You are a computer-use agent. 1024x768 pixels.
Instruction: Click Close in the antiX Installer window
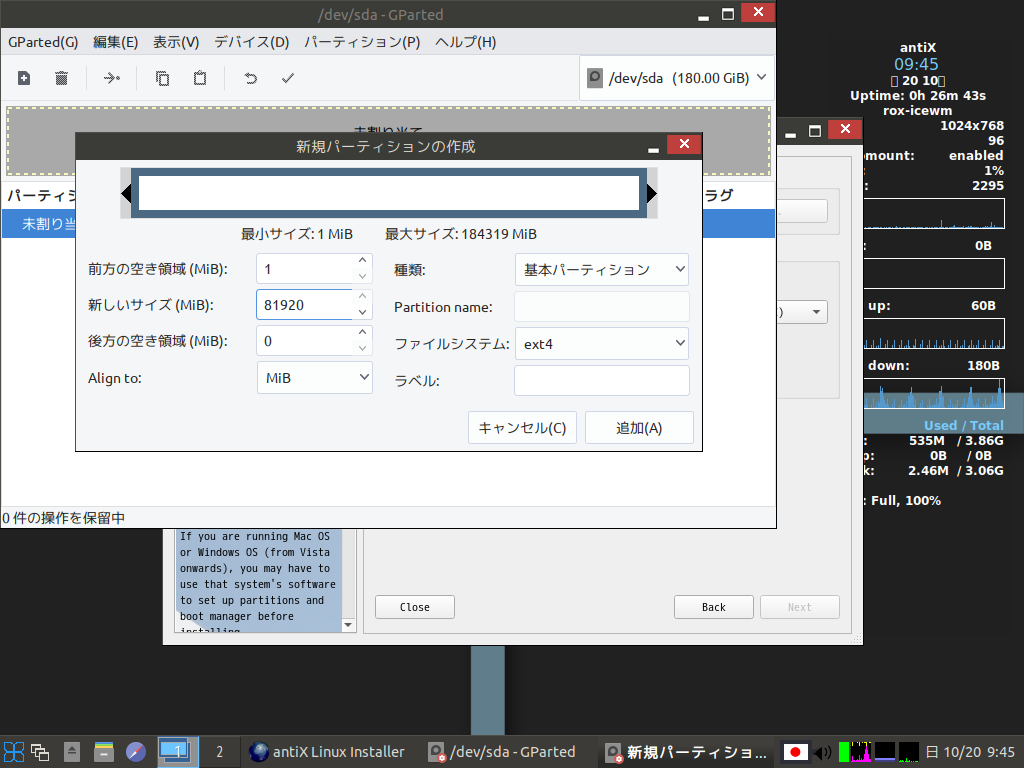[415, 607]
